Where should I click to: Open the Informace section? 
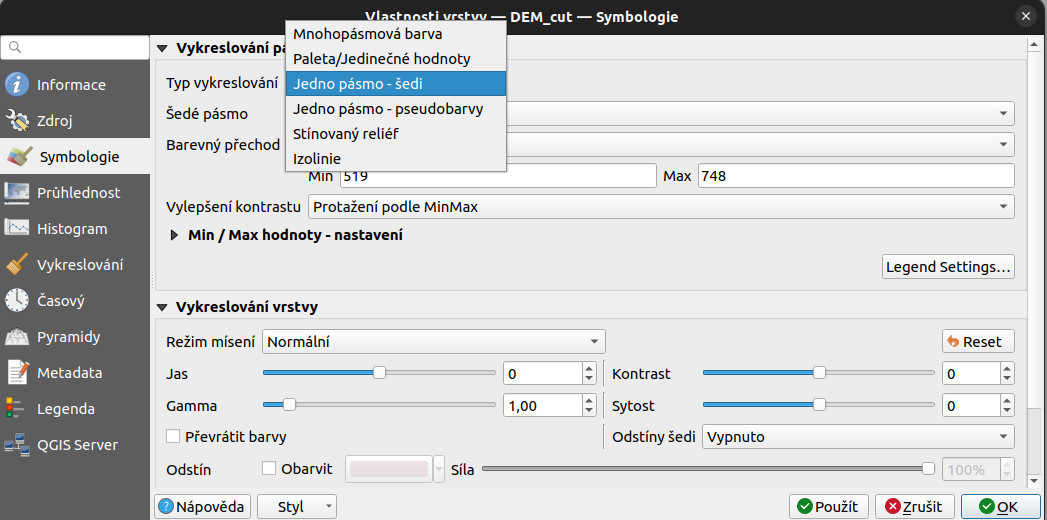point(75,85)
